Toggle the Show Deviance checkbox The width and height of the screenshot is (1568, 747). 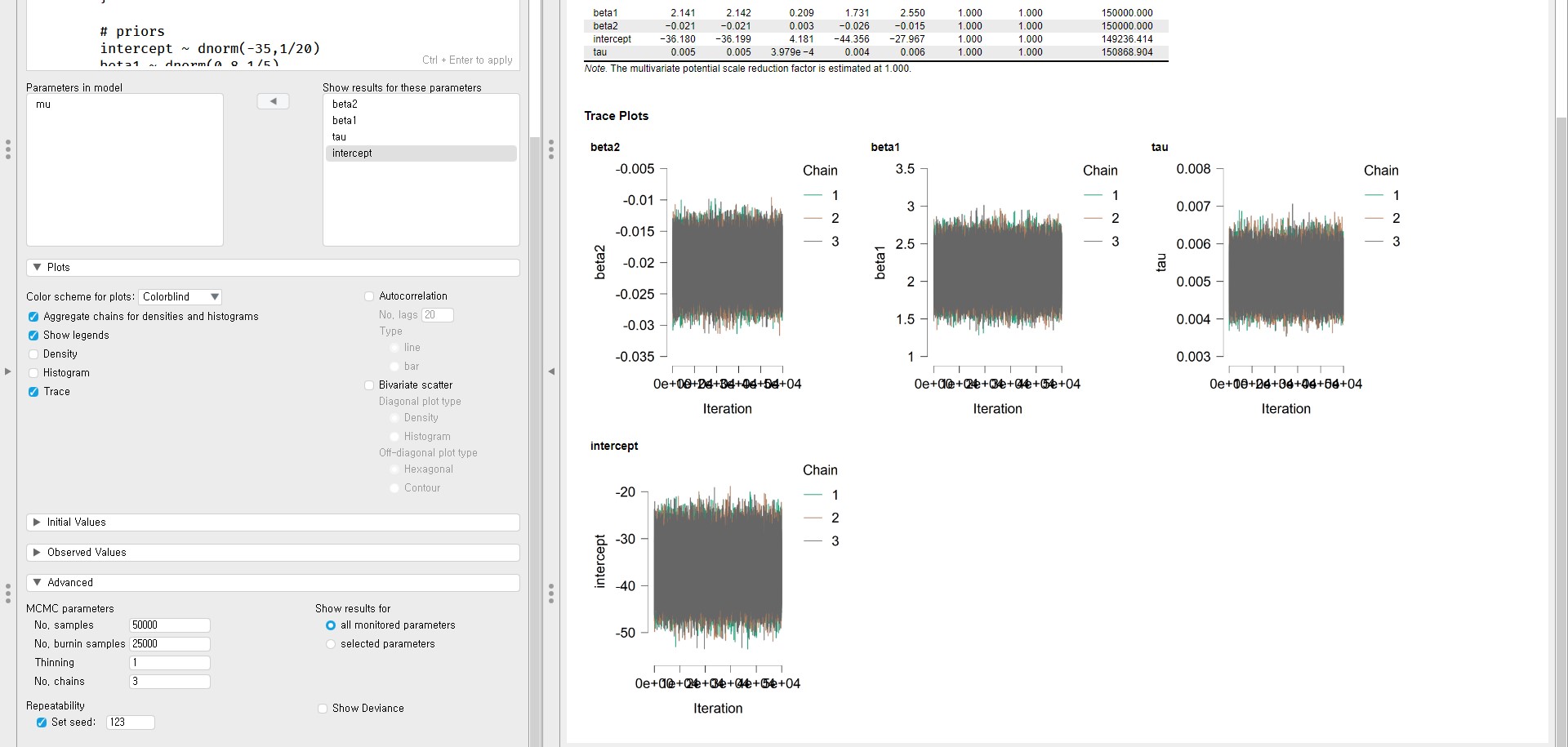pyautogui.click(x=323, y=709)
